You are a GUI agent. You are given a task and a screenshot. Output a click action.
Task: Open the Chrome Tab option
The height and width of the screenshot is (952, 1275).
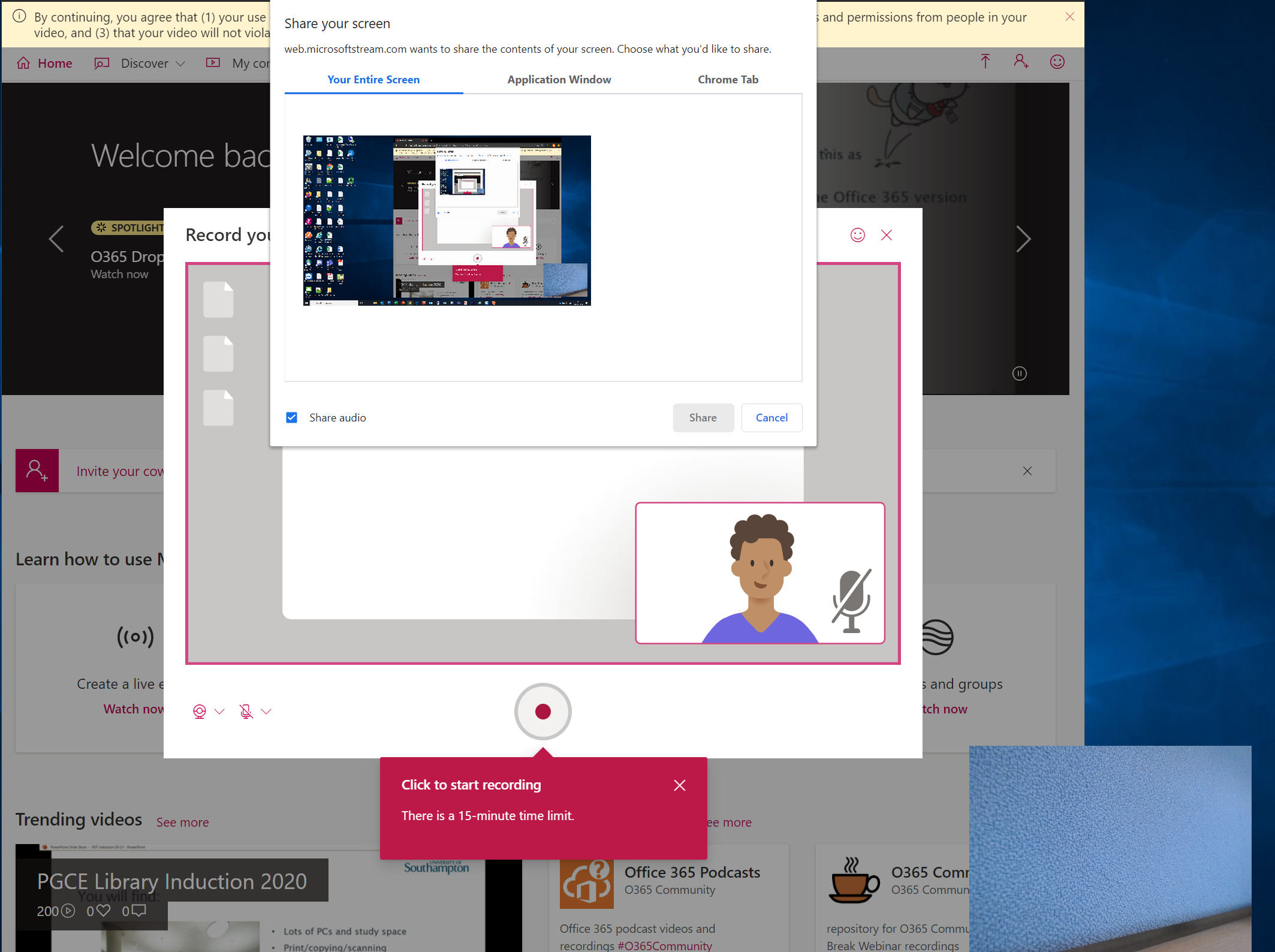(x=728, y=80)
